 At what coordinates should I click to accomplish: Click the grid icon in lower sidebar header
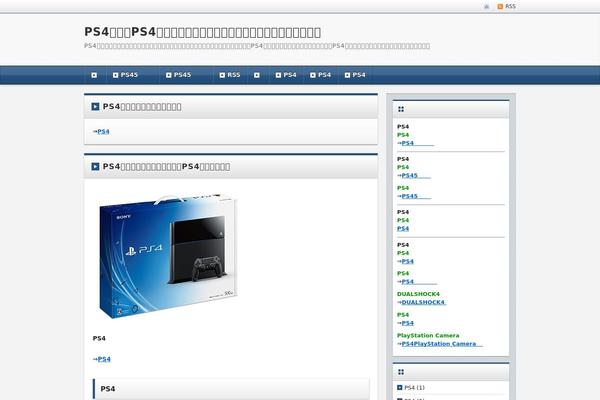401,371
